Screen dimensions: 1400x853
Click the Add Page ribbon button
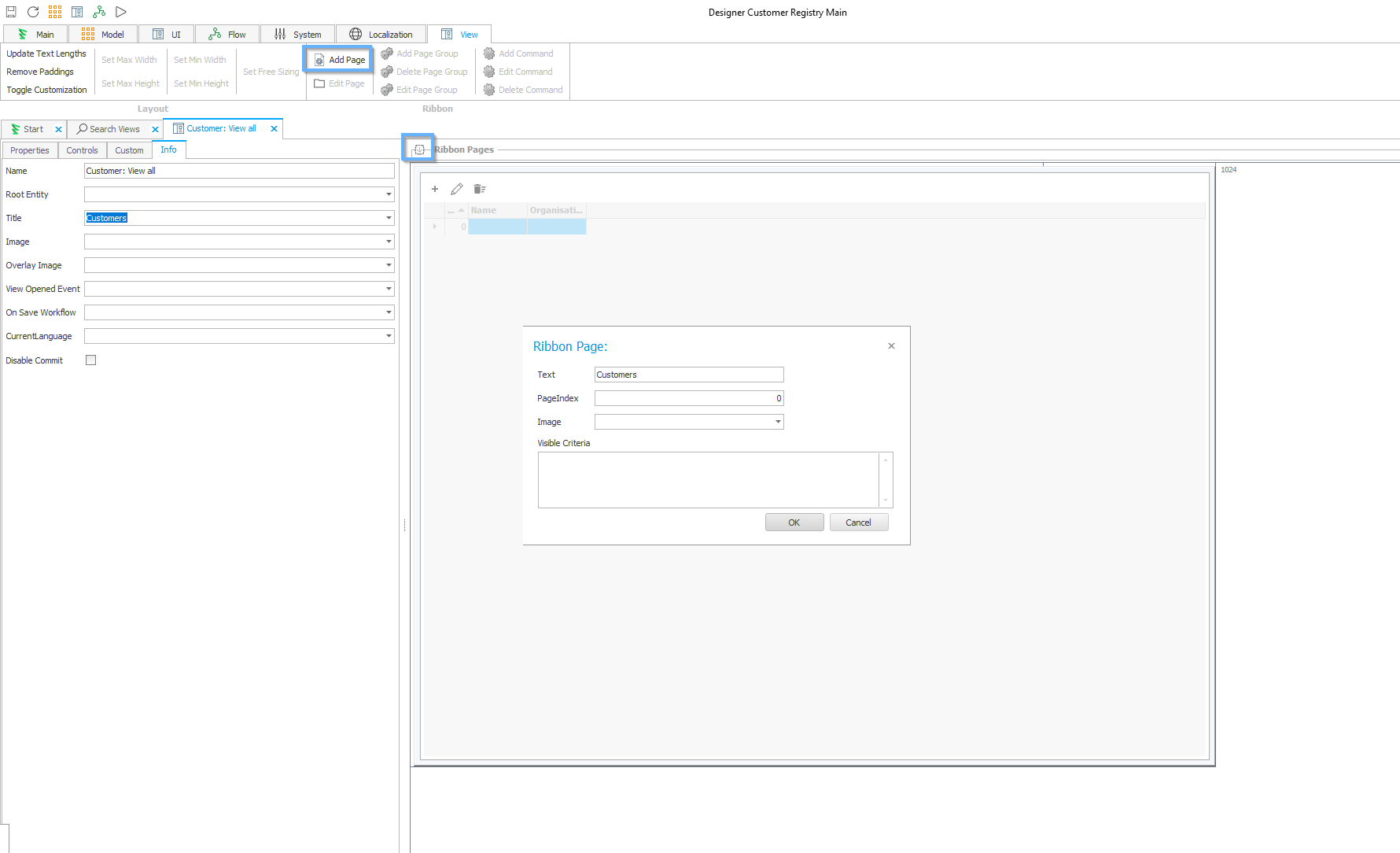coord(340,60)
